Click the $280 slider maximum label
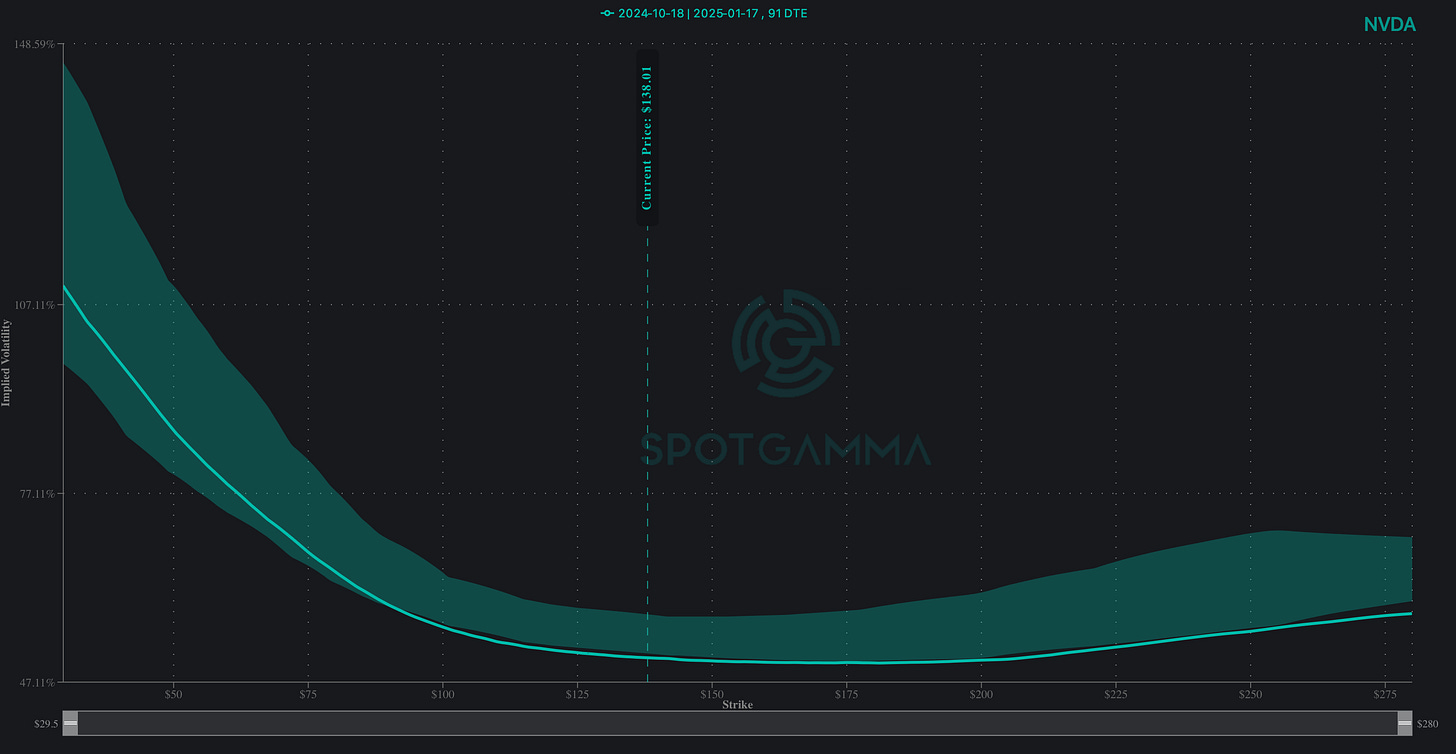Image resolution: width=1456 pixels, height=754 pixels. point(1428,723)
